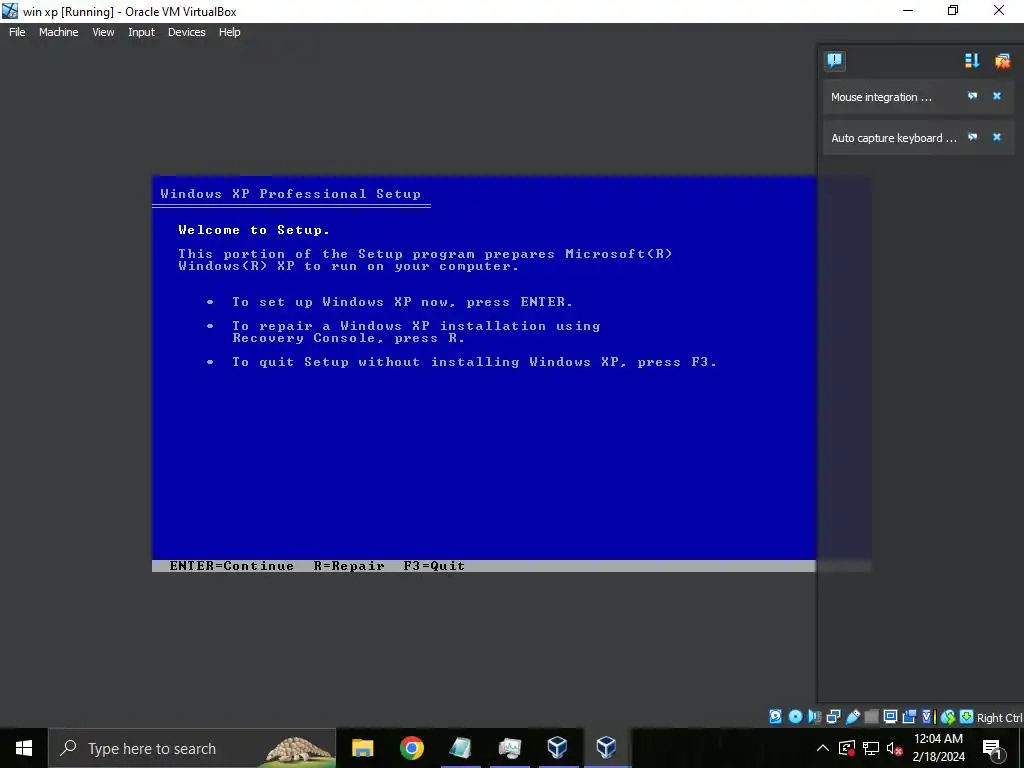
Task: Open File Explorer from the taskbar
Action: (x=362, y=748)
